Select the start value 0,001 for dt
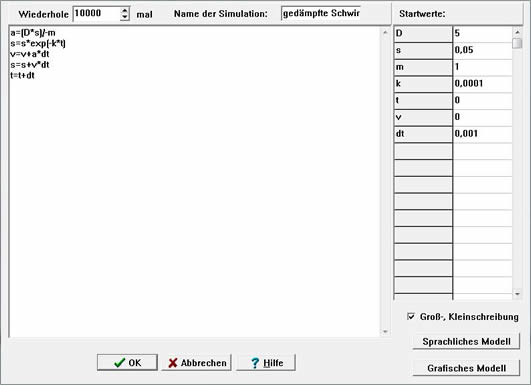Screen dimensions: 531x385 click(482, 134)
